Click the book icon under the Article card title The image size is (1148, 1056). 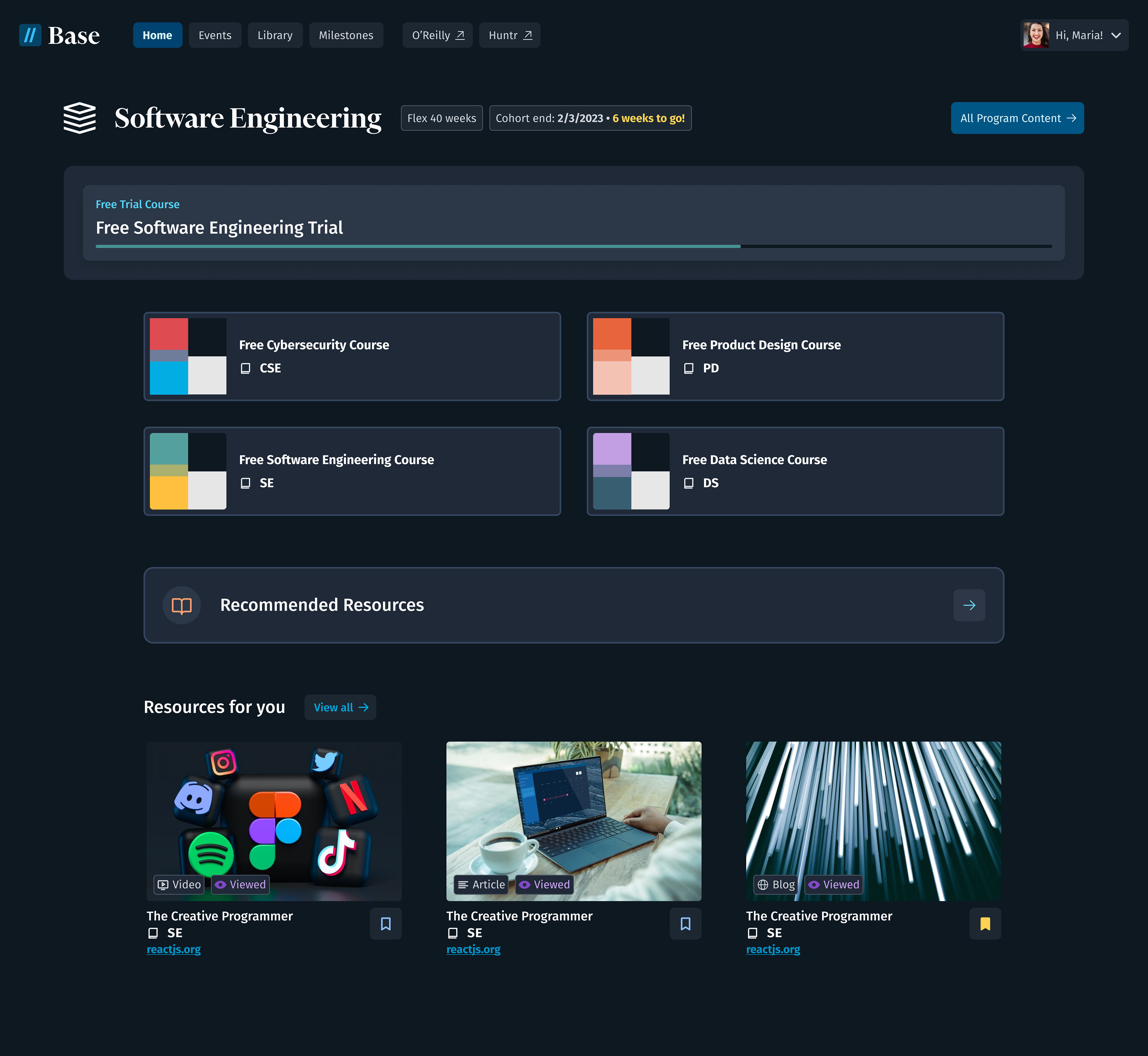click(453, 933)
